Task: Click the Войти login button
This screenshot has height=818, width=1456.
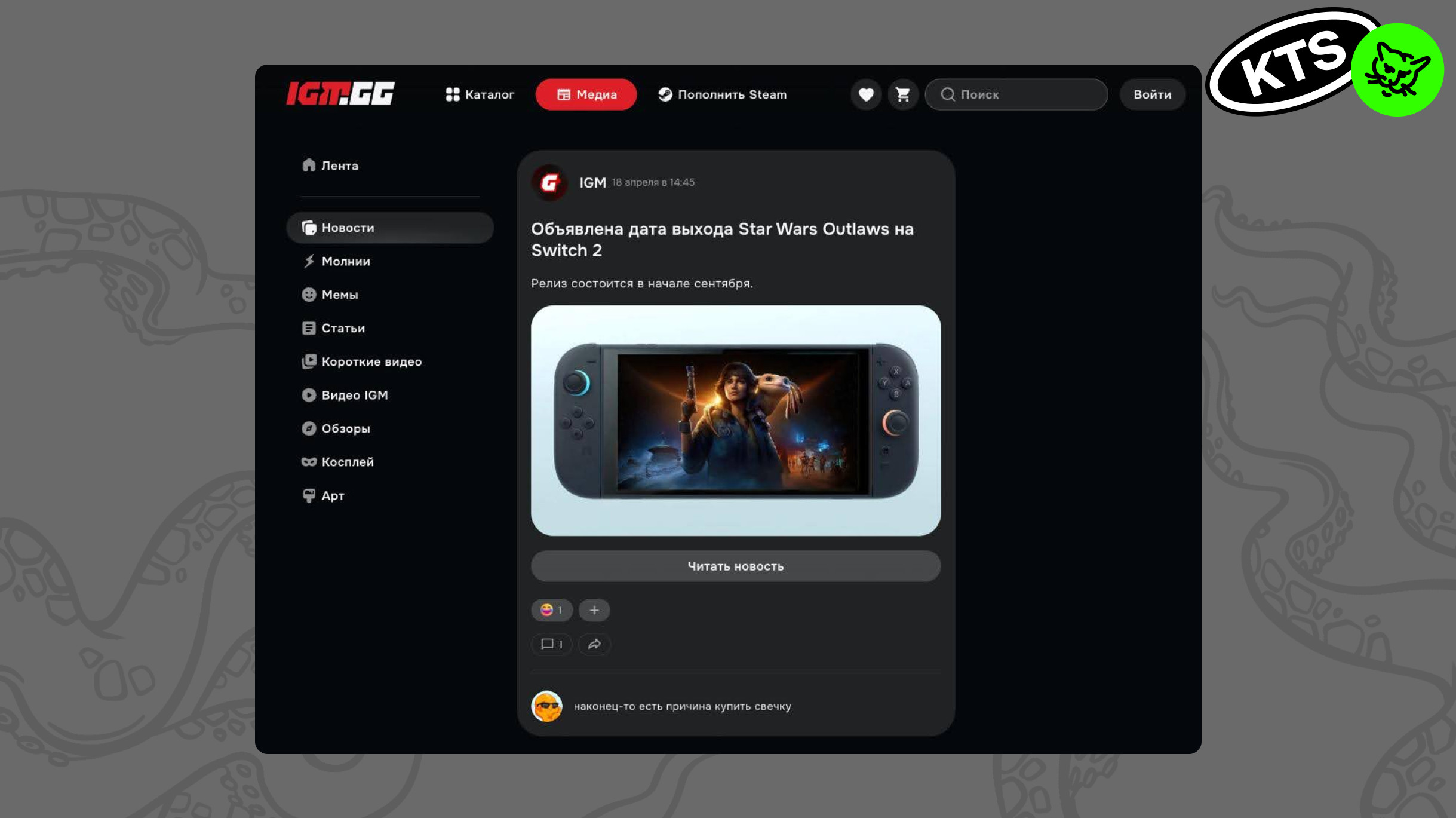Action: point(1152,94)
